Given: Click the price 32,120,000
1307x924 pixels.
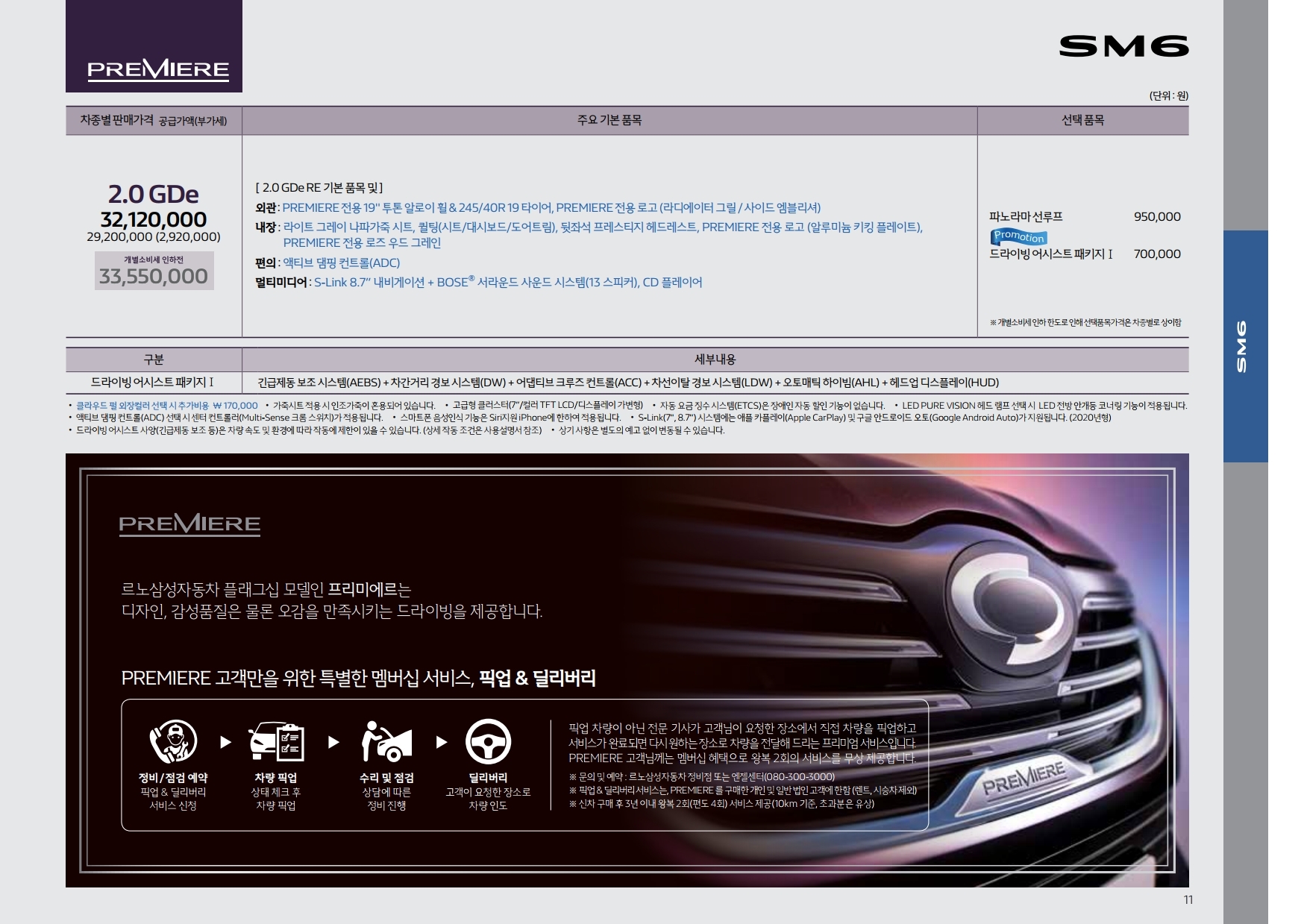Looking at the screenshot, I should click(154, 219).
